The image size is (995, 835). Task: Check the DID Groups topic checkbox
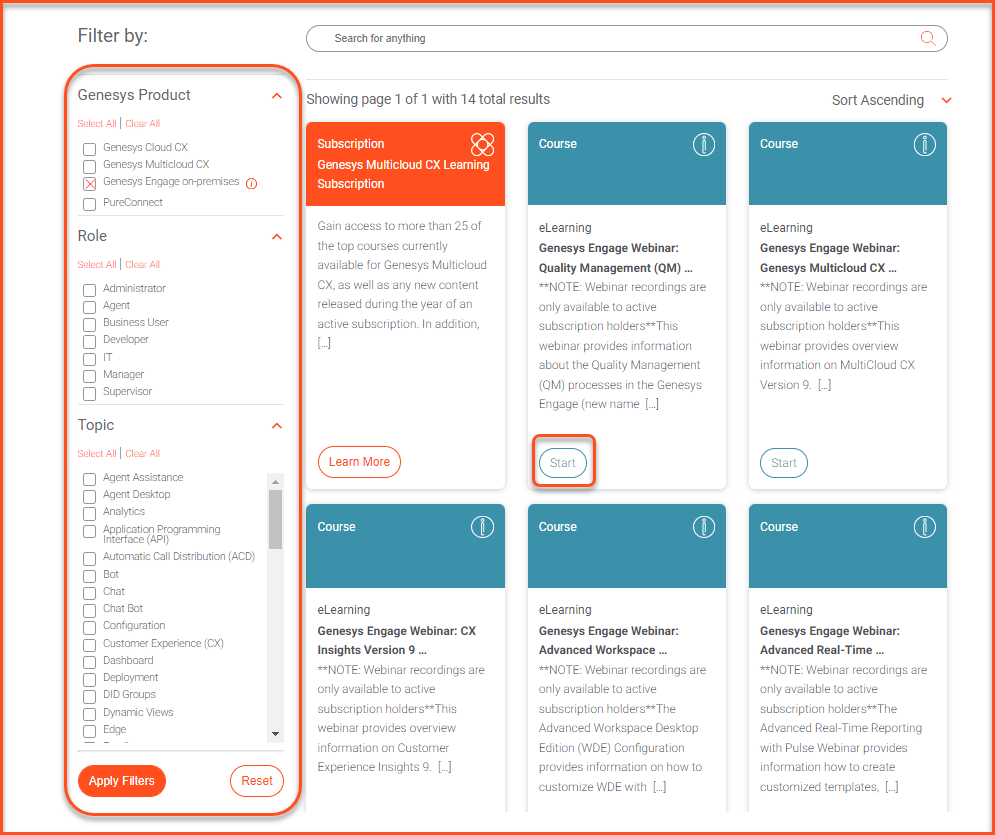(x=89, y=697)
